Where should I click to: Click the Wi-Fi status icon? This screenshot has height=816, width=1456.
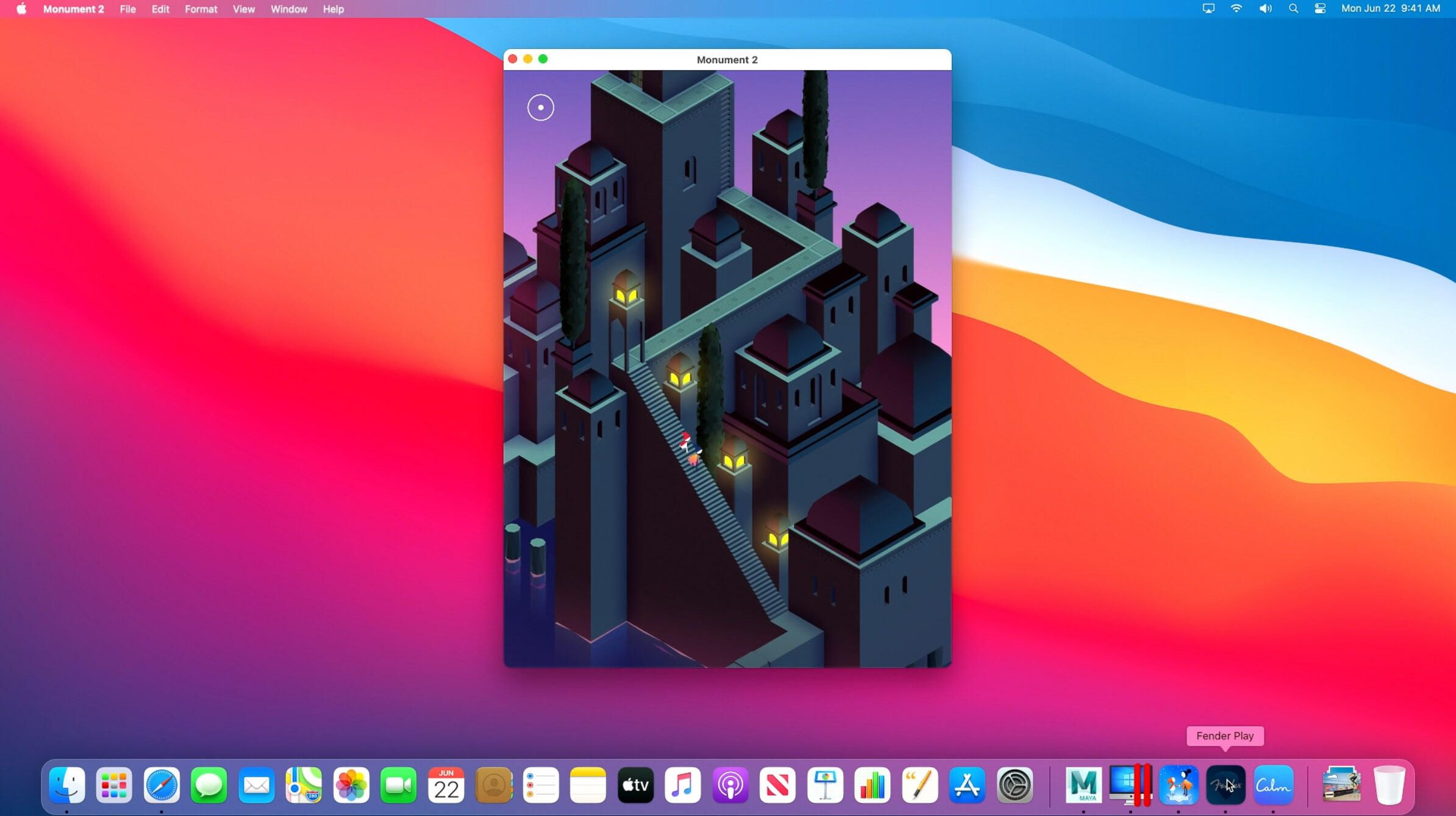(x=1236, y=9)
